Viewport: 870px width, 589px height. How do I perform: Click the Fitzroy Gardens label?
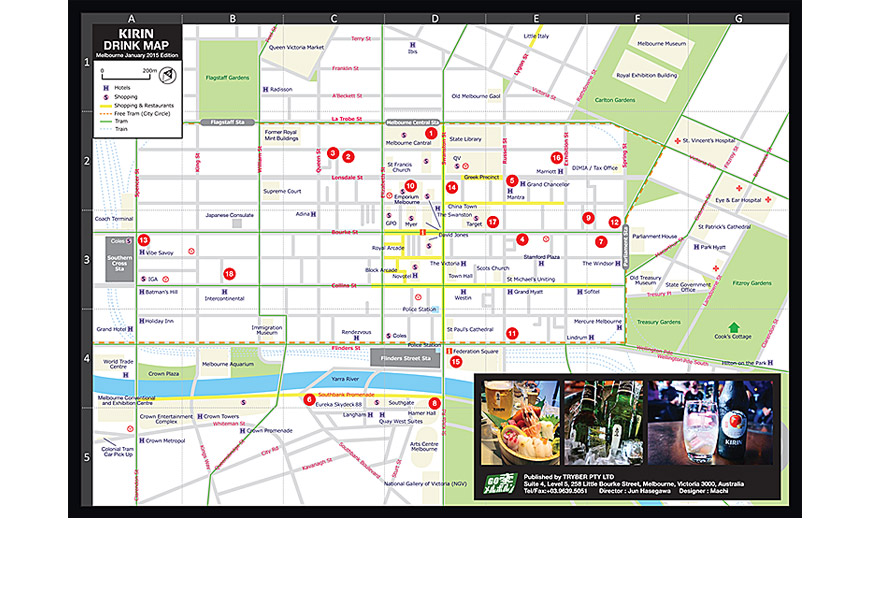coord(752,283)
